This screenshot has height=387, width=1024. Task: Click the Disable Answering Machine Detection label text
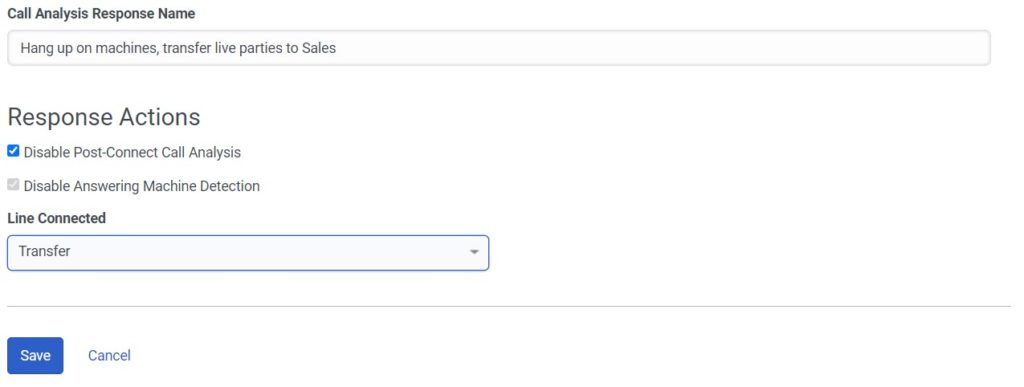pos(142,186)
